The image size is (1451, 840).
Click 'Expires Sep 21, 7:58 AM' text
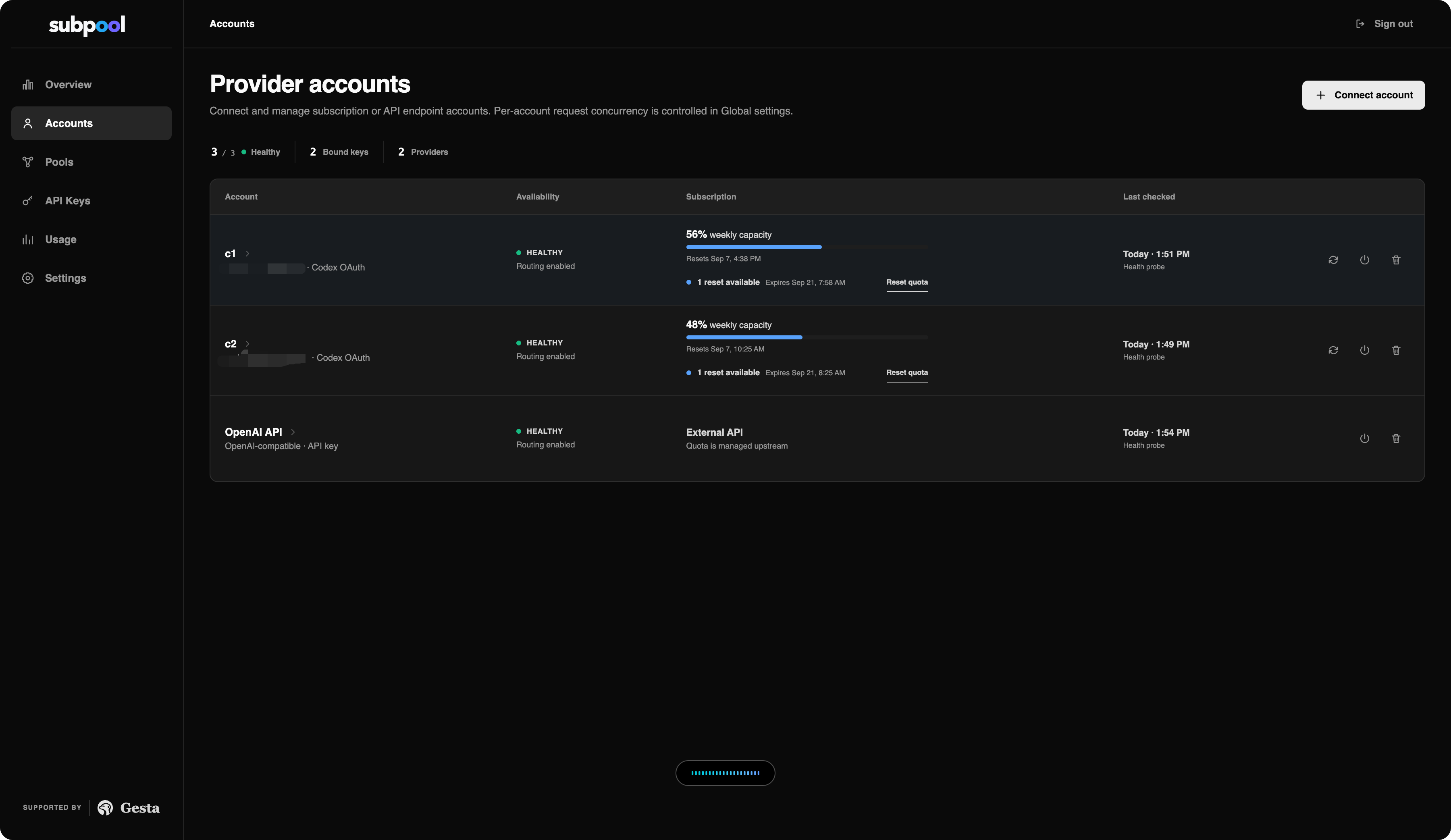pyautogui.click(x=805, y=282)
